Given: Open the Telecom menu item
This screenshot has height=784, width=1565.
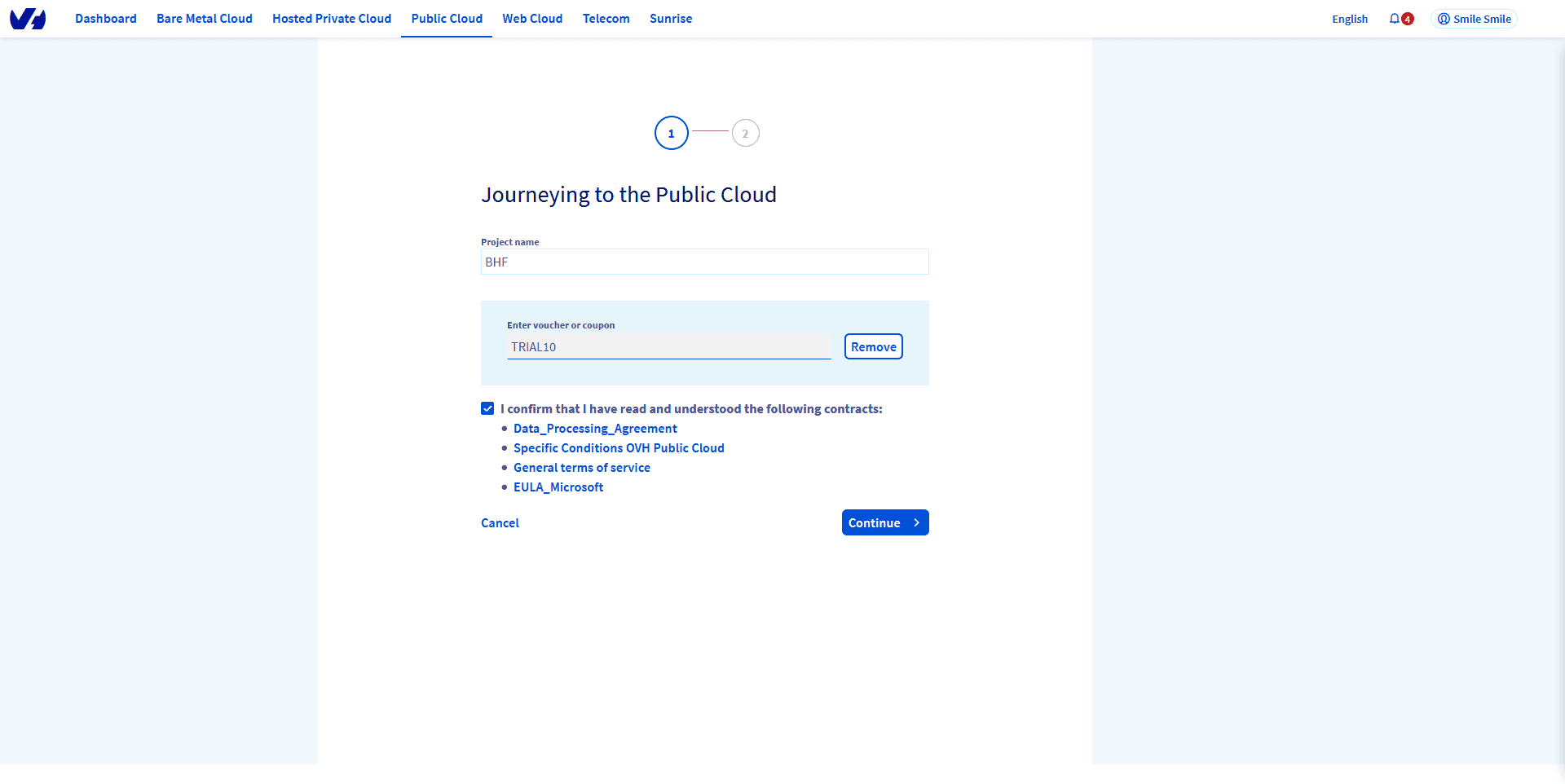Looking at the screenshot, I should pyautogui.click(x=606, y=19).
